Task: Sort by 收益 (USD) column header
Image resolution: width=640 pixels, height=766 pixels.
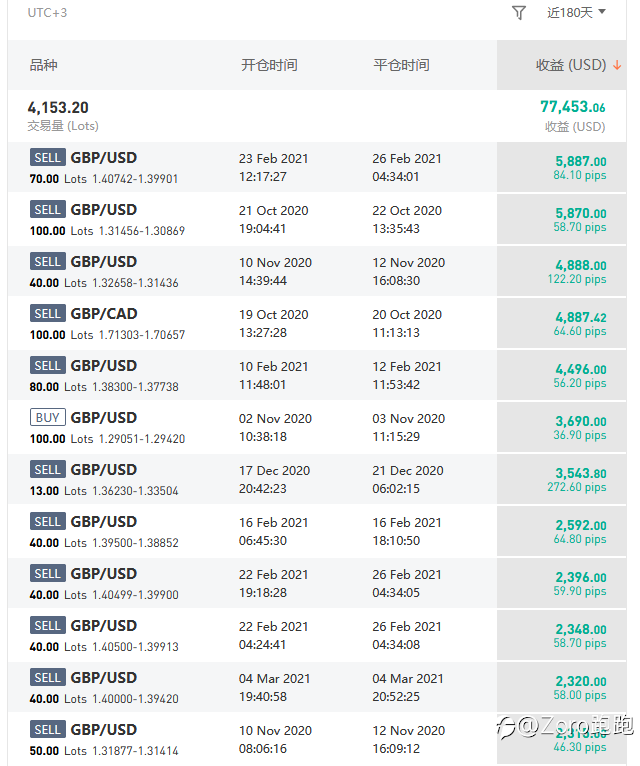Action: 571,65
